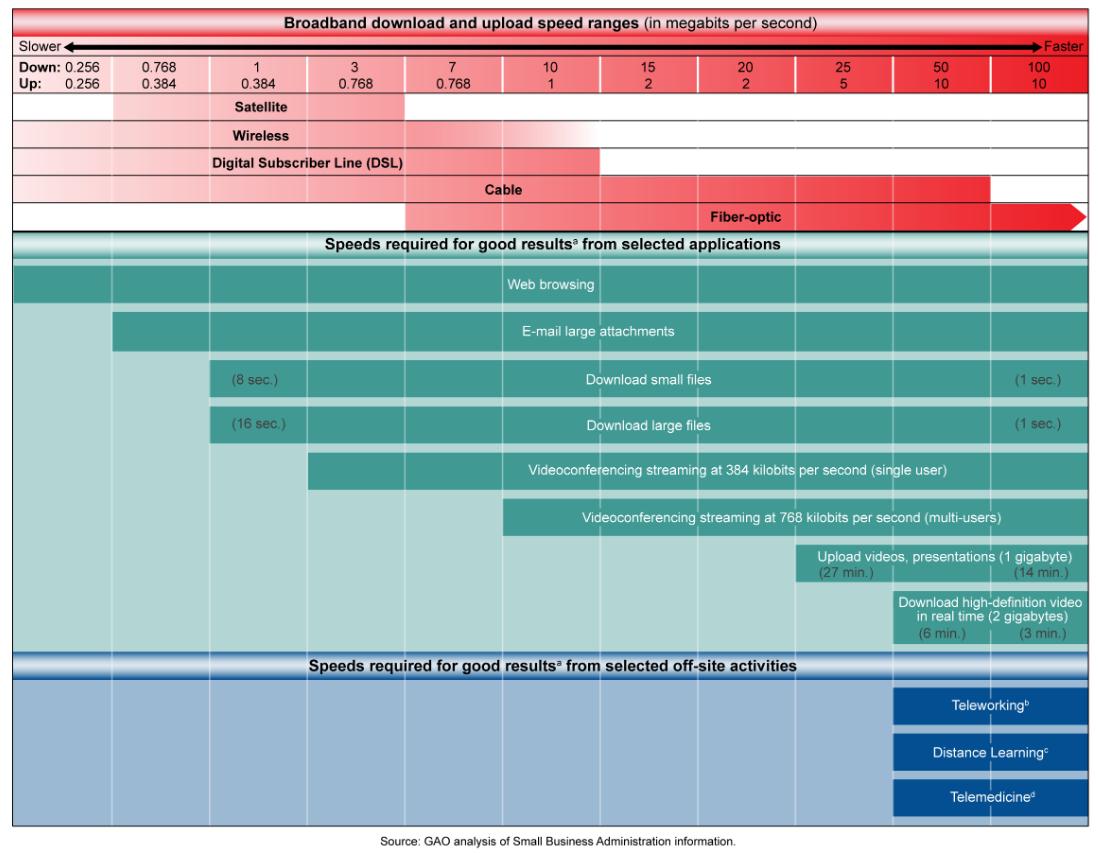
Task: Click the 25 download speed value
Action: click(x=843, y=67)
